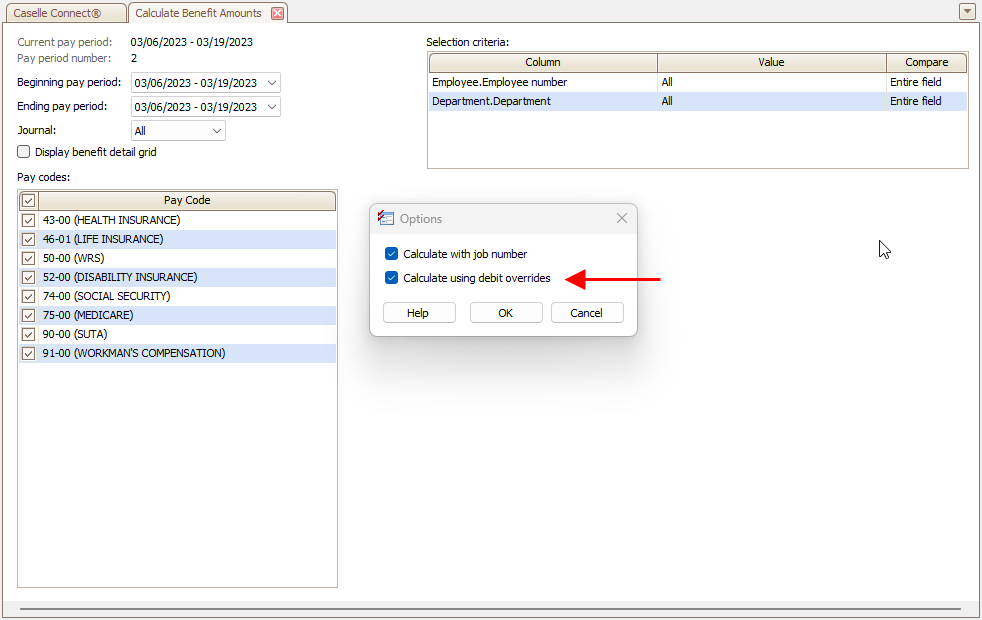Click the All value for Department
Viewport: 982px width, 620px height.
click(667, 101)
